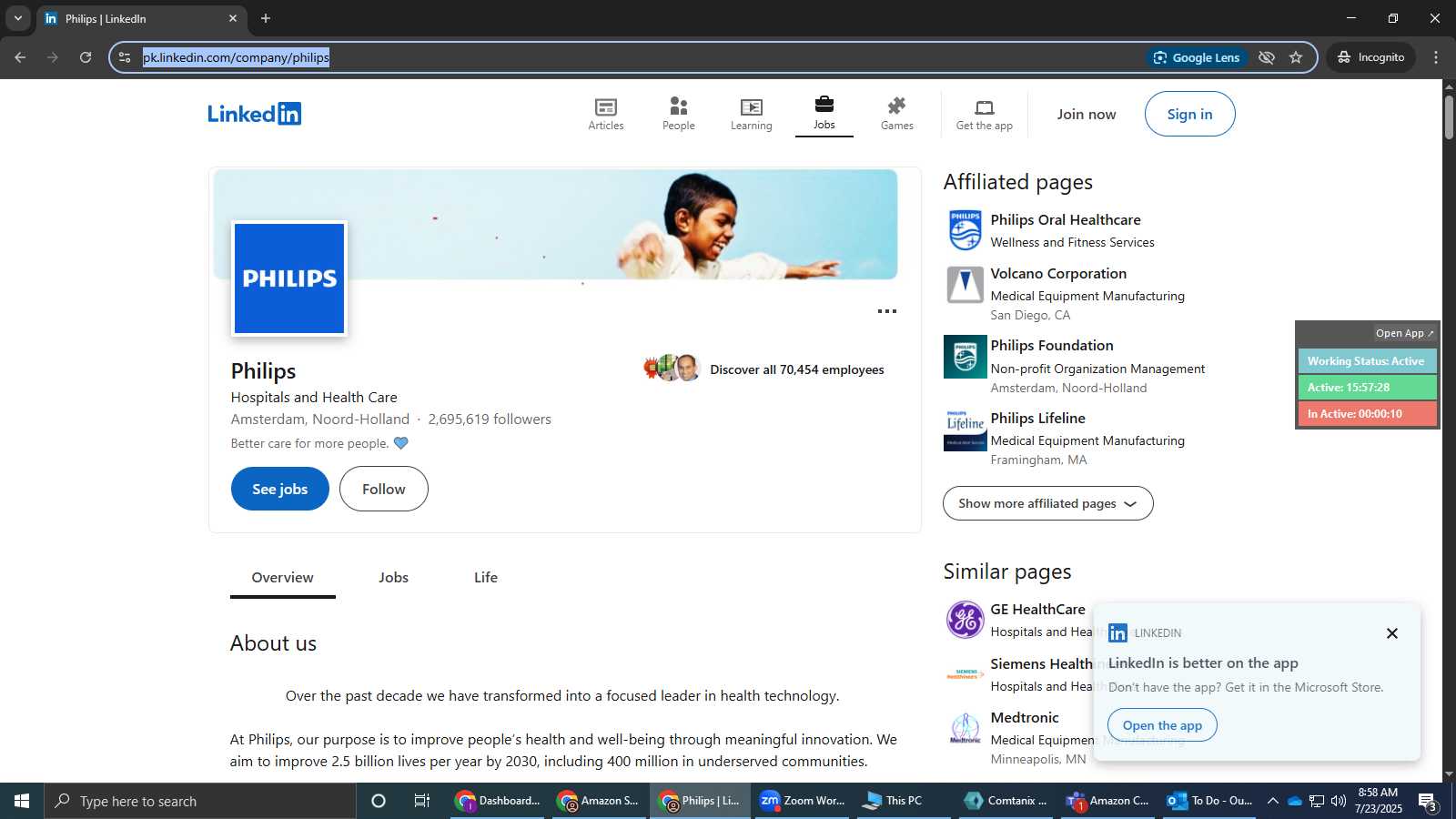
Task: Switch to the Overview tab
Action: click(282, 578)
